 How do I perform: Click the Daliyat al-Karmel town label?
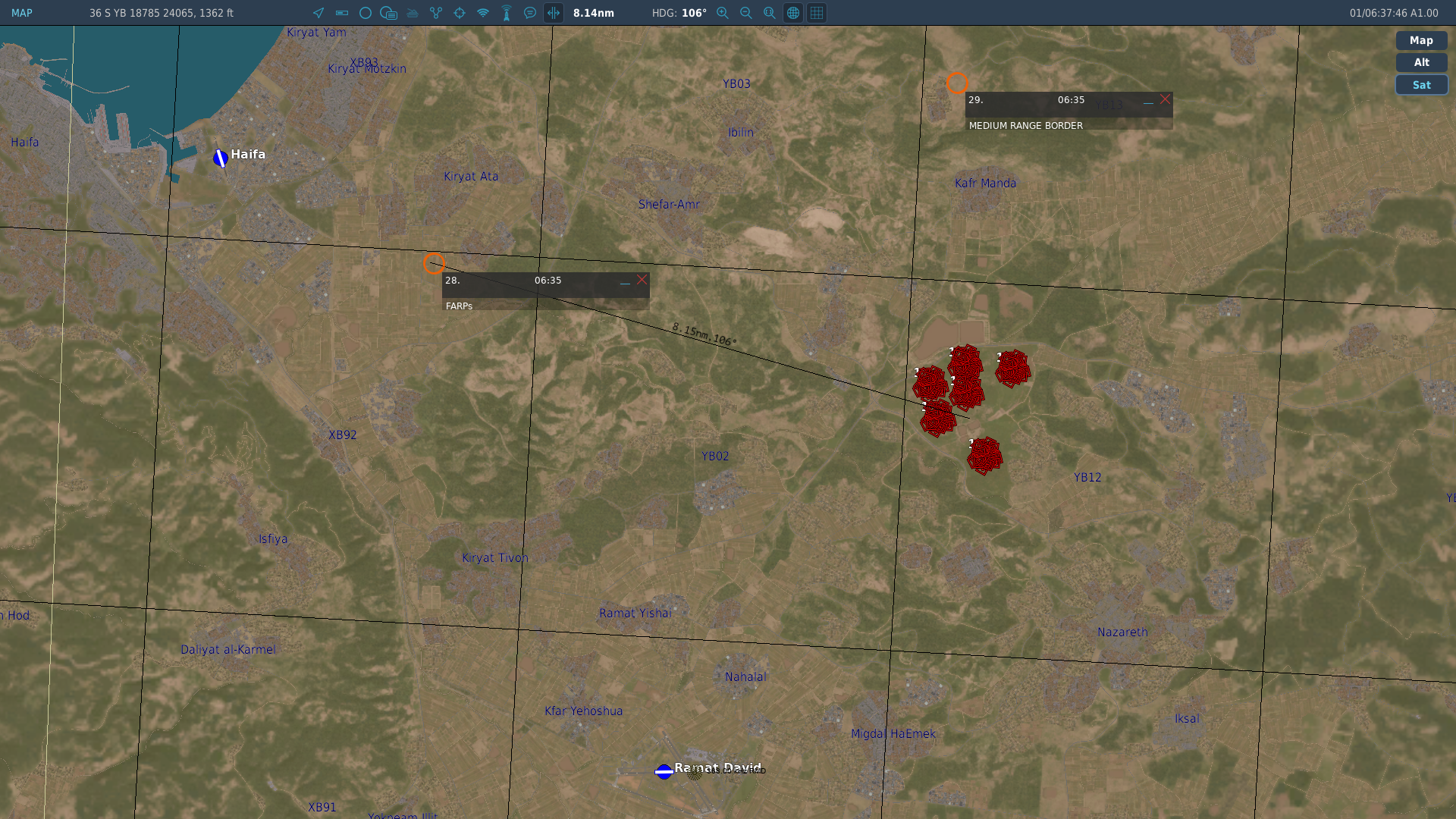tap(228, 650)
